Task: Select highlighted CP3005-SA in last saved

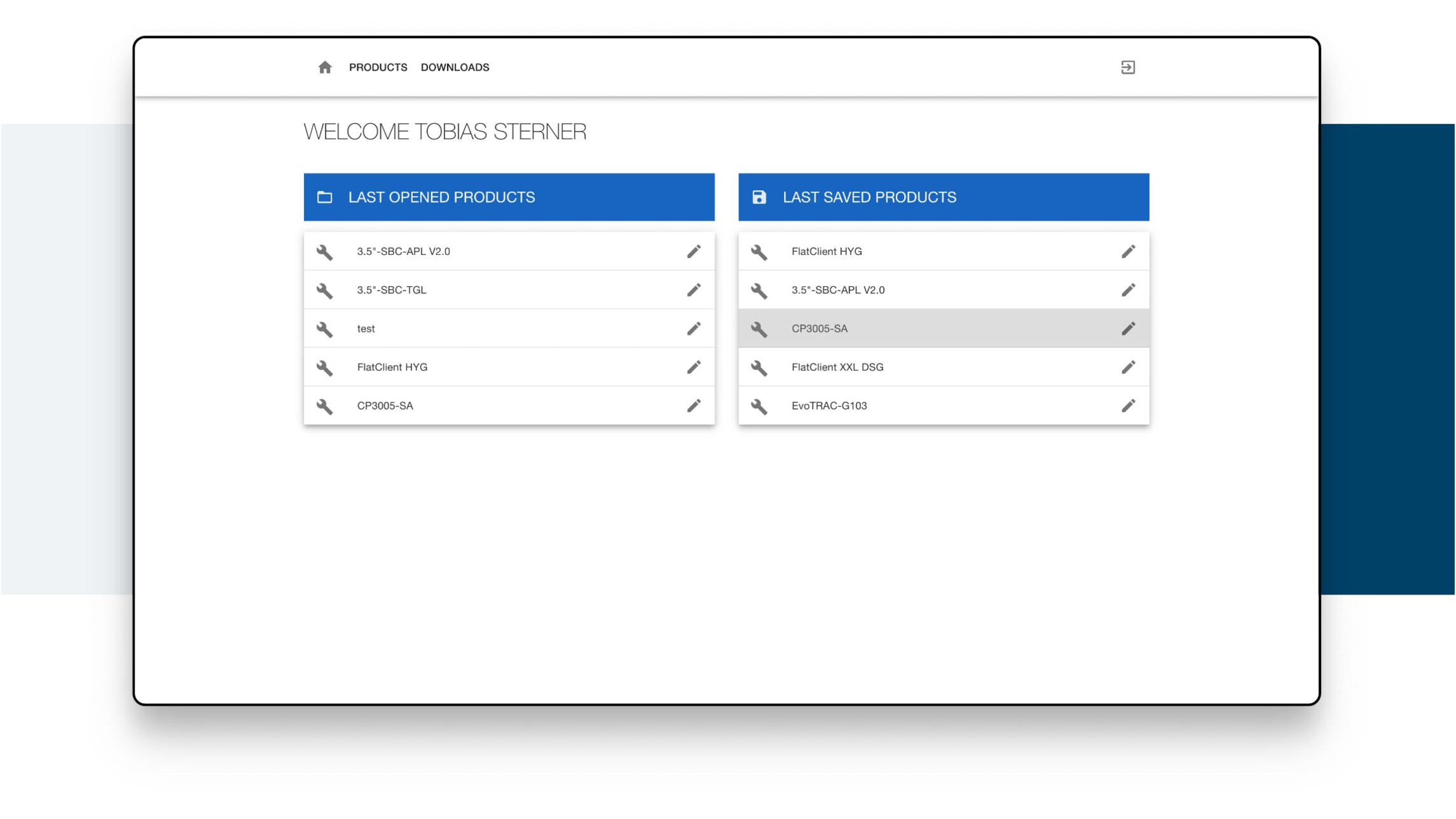Action: point(819,329)
